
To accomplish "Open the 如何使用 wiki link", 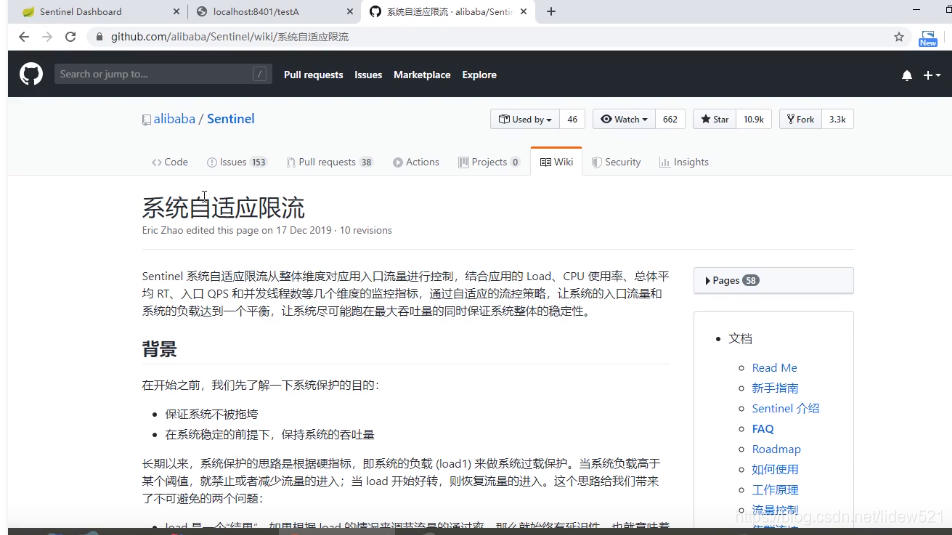I will [775, 469].
